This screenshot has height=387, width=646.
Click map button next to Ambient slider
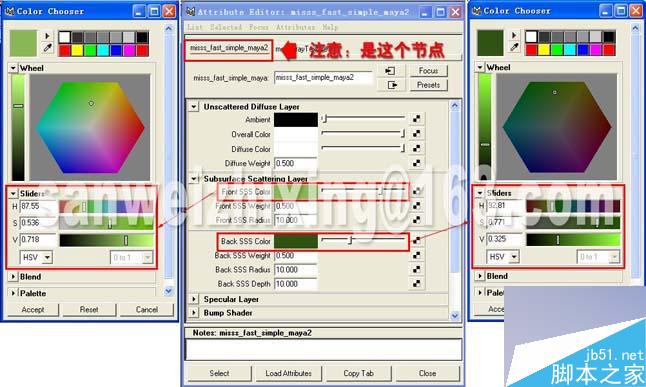pos(417,119)
